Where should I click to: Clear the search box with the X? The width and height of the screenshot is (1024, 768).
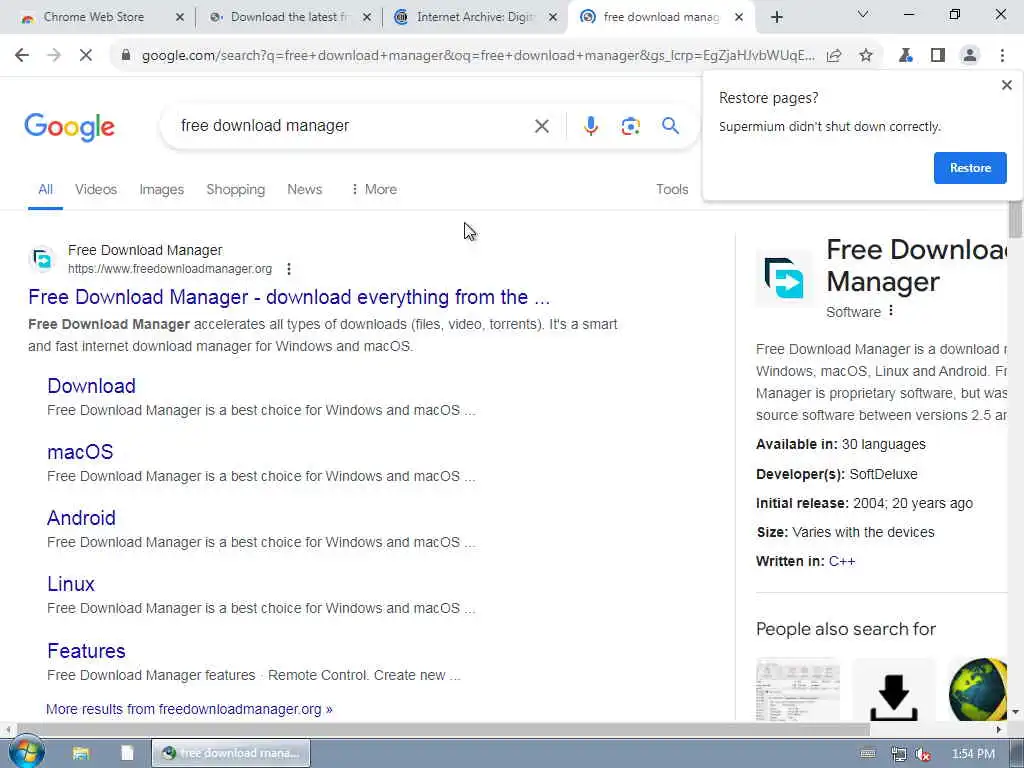click(541, 126)
